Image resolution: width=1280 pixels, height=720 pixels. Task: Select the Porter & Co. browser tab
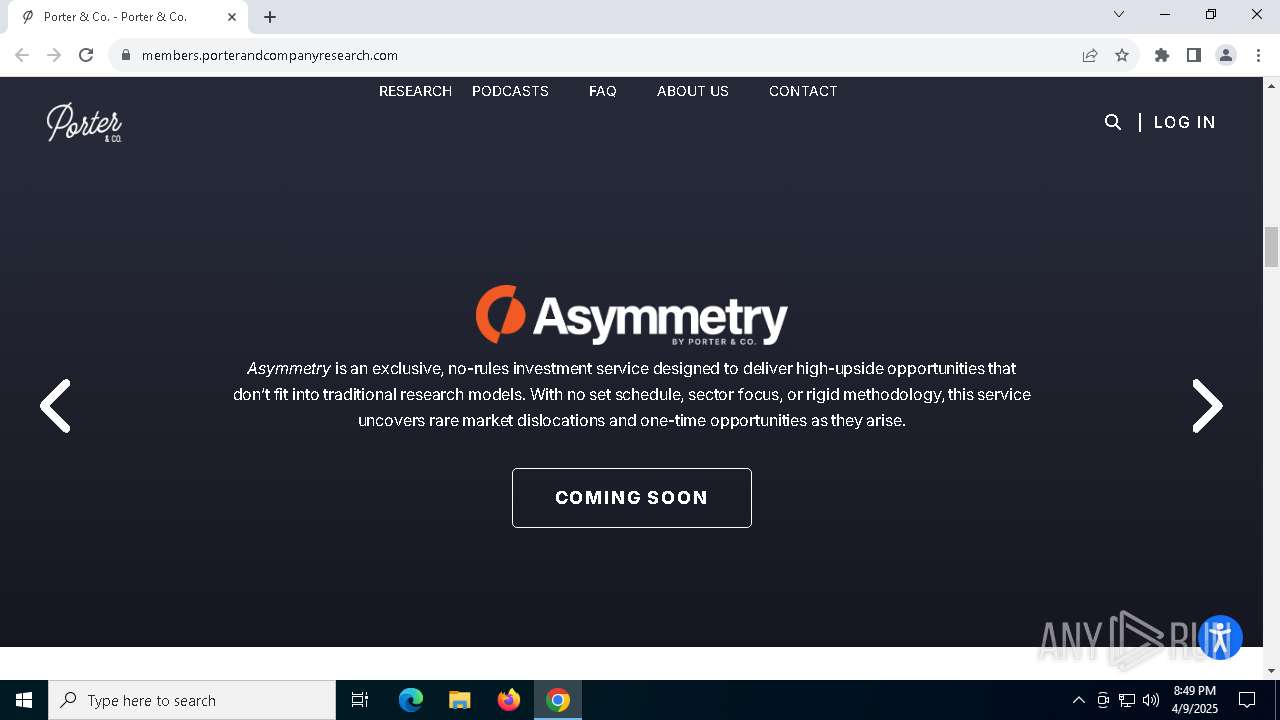[126, 17]
